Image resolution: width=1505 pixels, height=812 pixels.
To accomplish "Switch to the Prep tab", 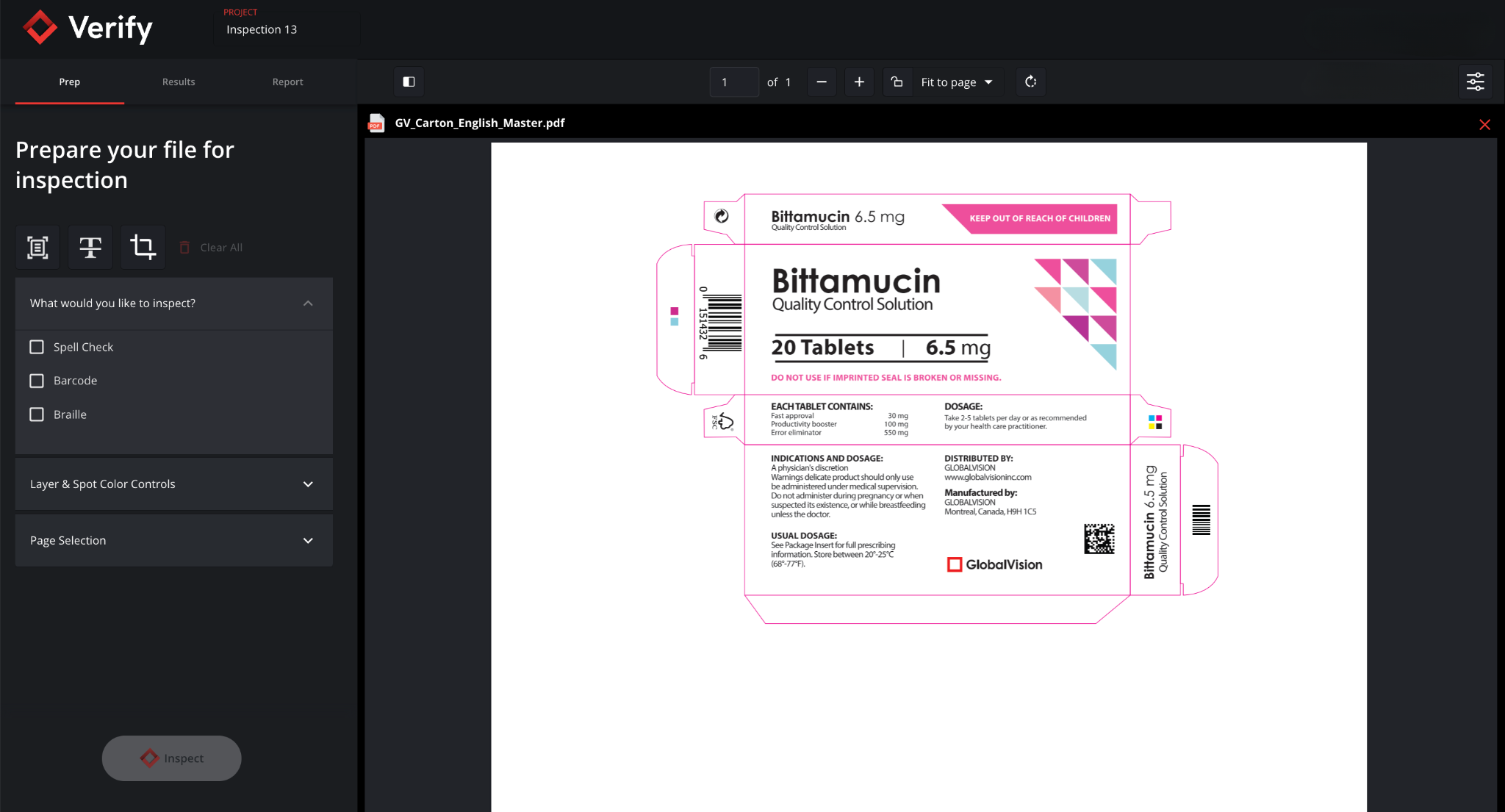I will [x=70, y=82].
